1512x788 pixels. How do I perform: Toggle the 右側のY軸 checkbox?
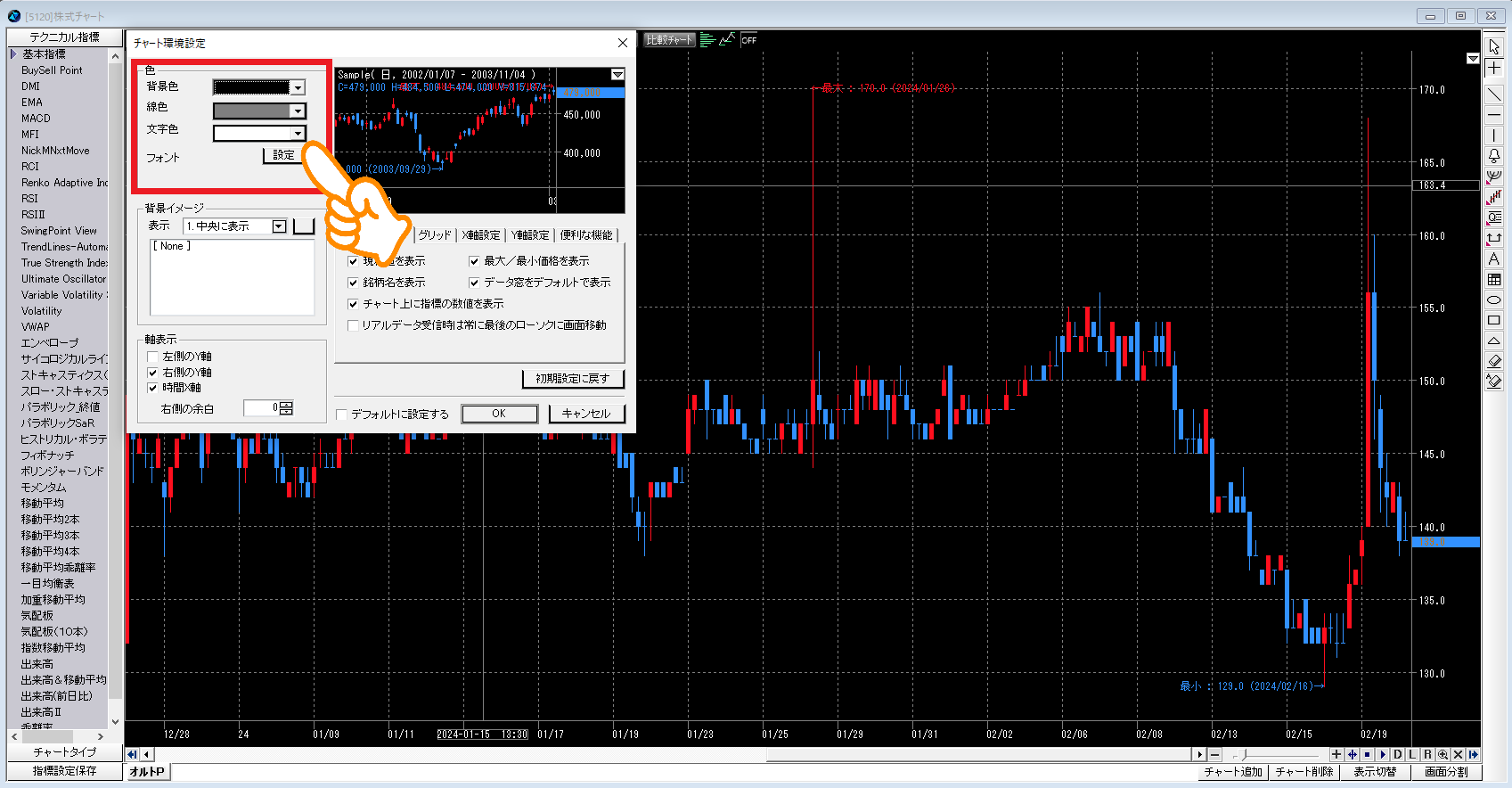coord(152,373)
